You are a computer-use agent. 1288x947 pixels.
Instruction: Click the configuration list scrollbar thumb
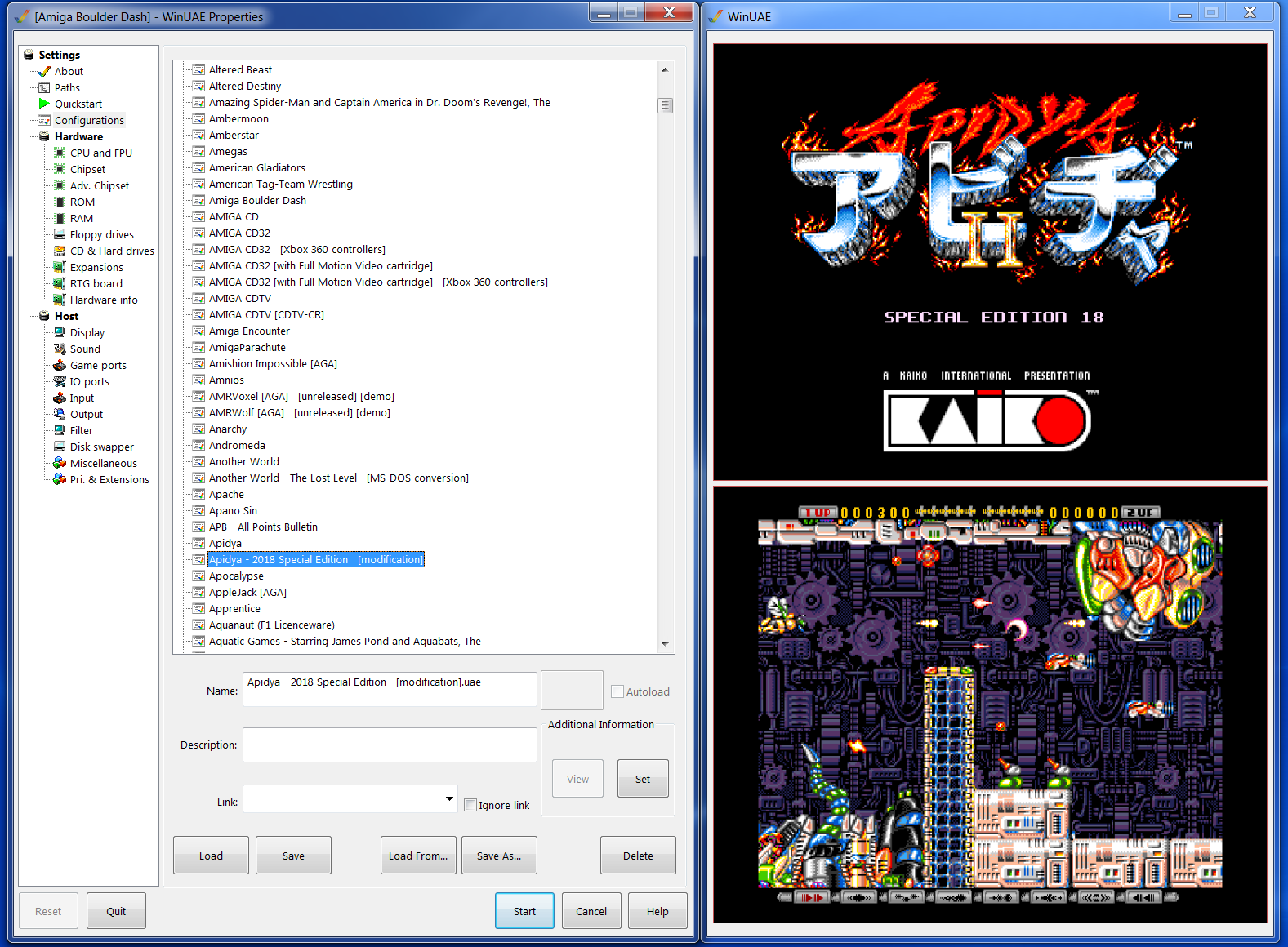click(666, 105)
